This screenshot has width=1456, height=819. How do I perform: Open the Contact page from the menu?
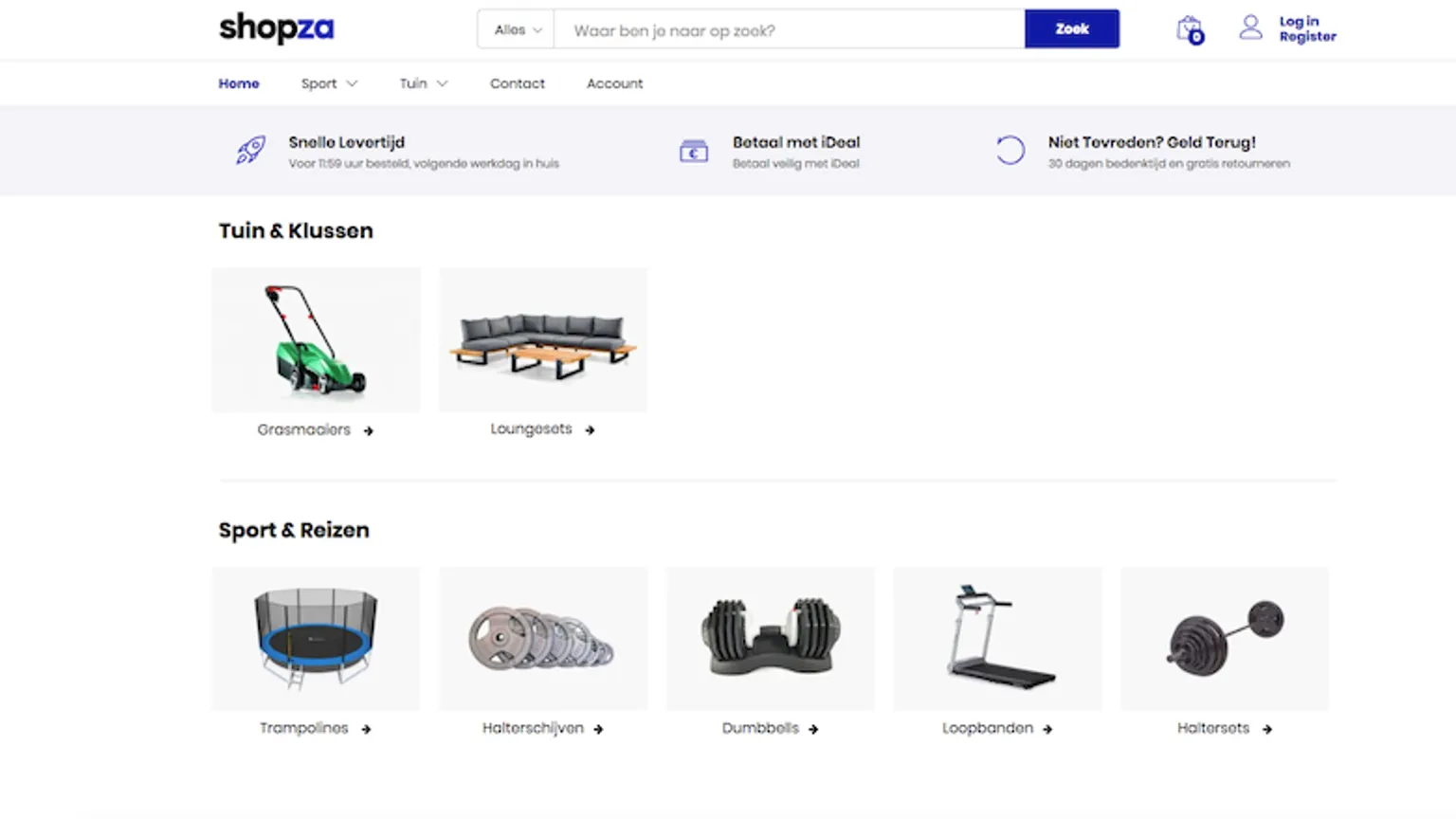[517, 83]
